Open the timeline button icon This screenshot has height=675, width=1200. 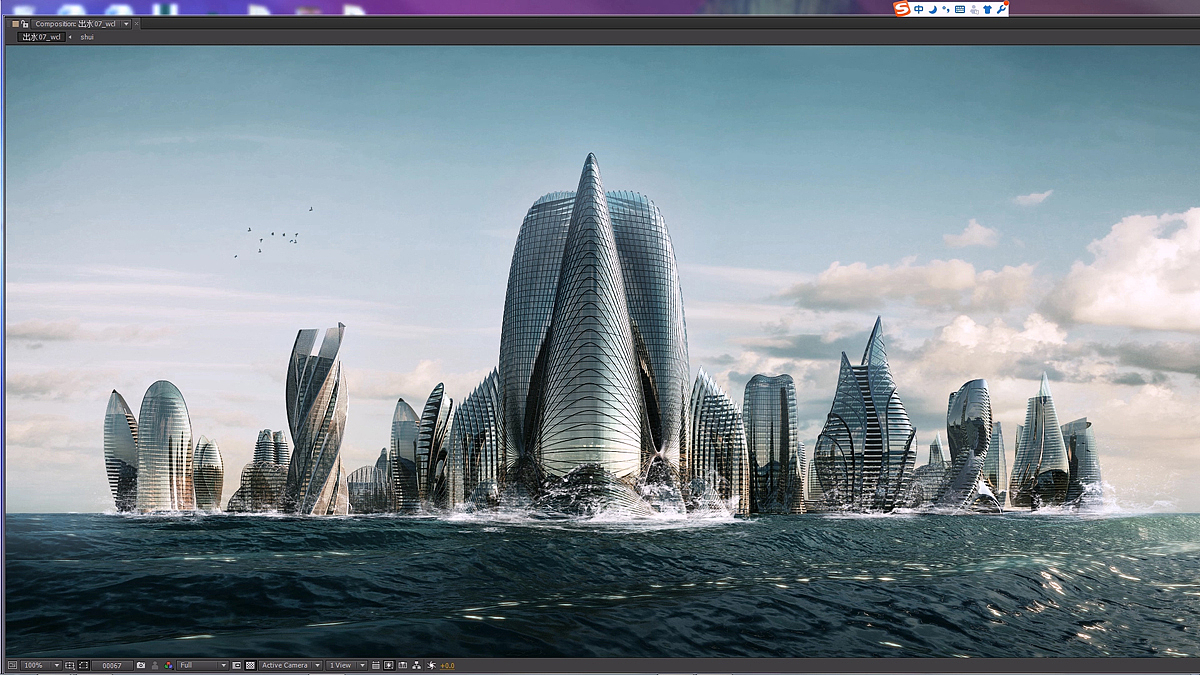pyautogui.click(x=403, y=665)
